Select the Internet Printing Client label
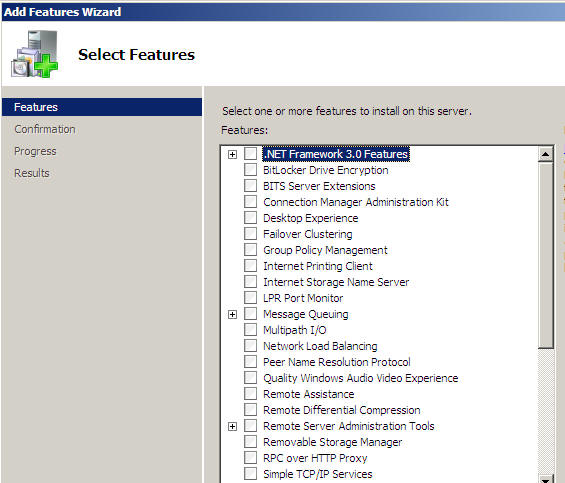Image resolution: width=565 pixels, height=483 pixels. (x=318, y=266)
